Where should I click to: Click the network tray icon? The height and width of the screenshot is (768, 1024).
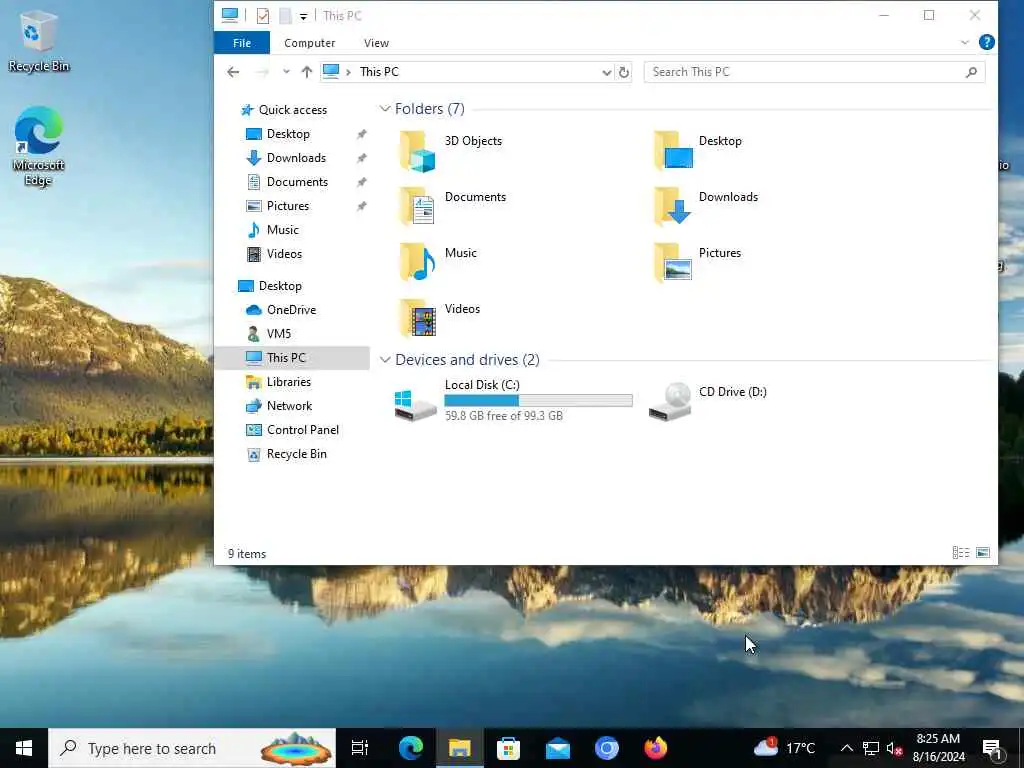[871, 748]
